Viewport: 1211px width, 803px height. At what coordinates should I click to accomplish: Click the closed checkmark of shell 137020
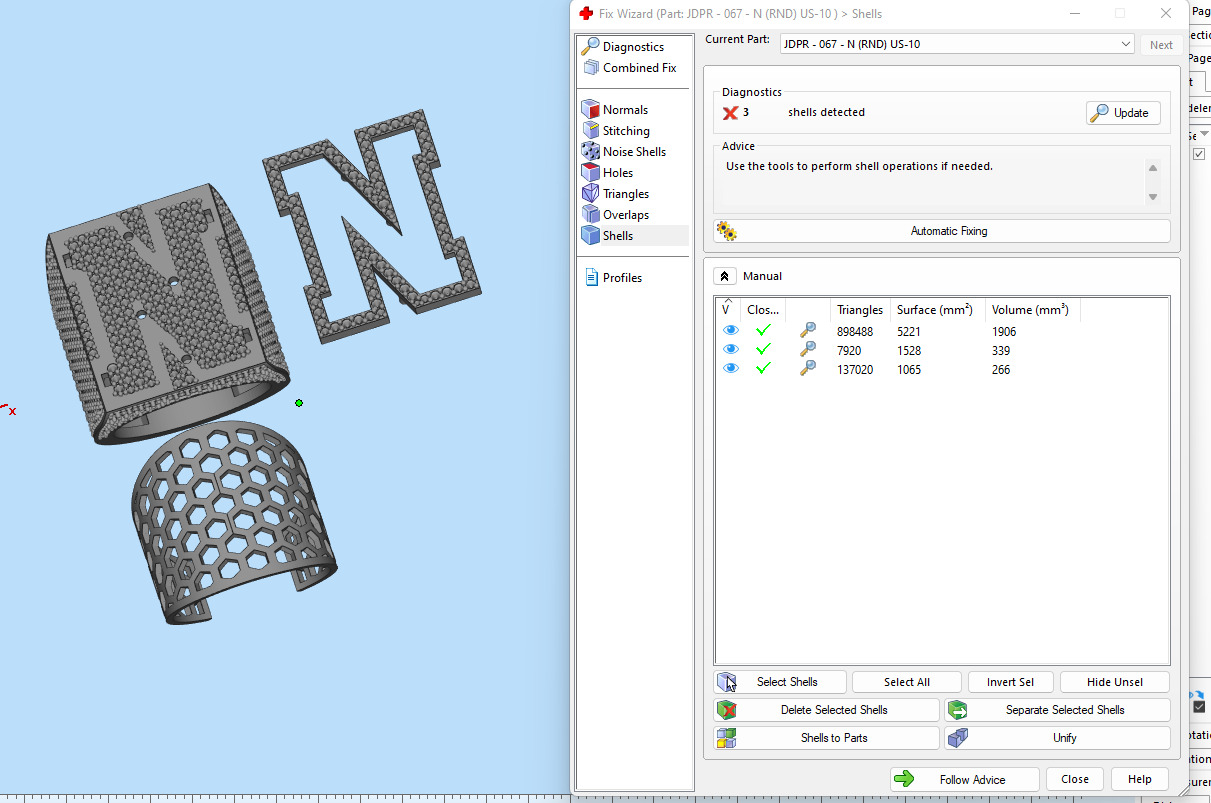(x=764, y=369)
